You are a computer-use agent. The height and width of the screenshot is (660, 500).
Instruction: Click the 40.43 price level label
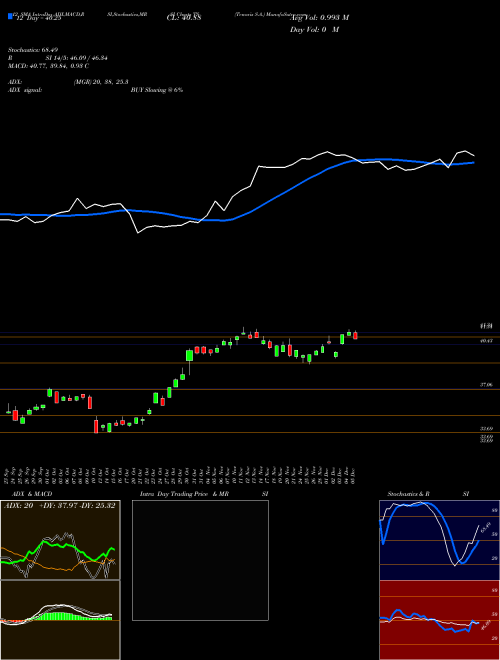486,341
